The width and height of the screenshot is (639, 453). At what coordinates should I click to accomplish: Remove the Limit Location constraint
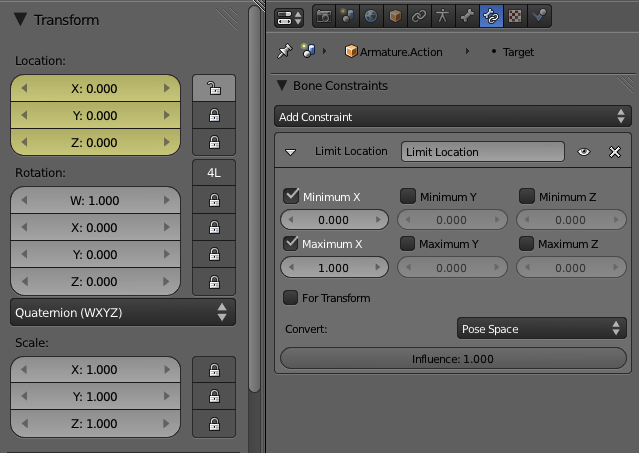[615, 152]
